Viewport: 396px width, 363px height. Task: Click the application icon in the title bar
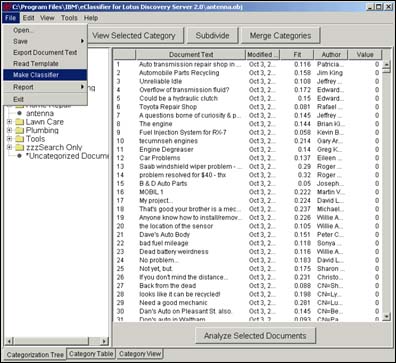point(6,7)
